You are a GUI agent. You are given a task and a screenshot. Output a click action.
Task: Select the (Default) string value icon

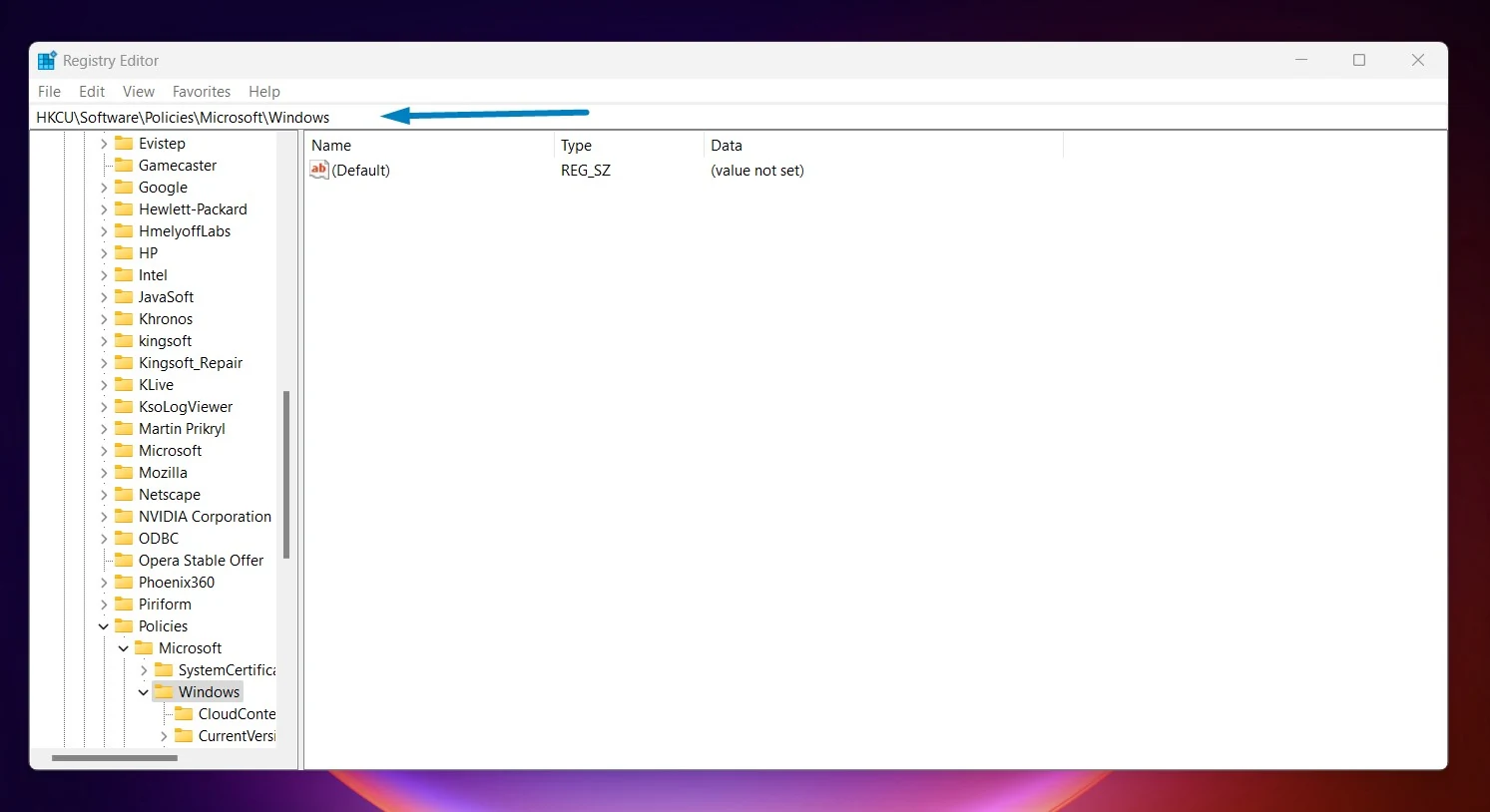coord(319,171)
